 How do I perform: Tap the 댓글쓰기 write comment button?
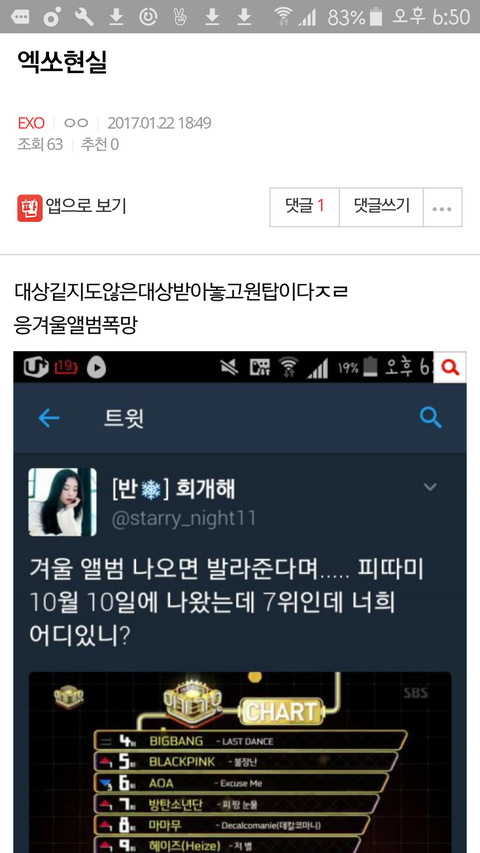point(381,207)
